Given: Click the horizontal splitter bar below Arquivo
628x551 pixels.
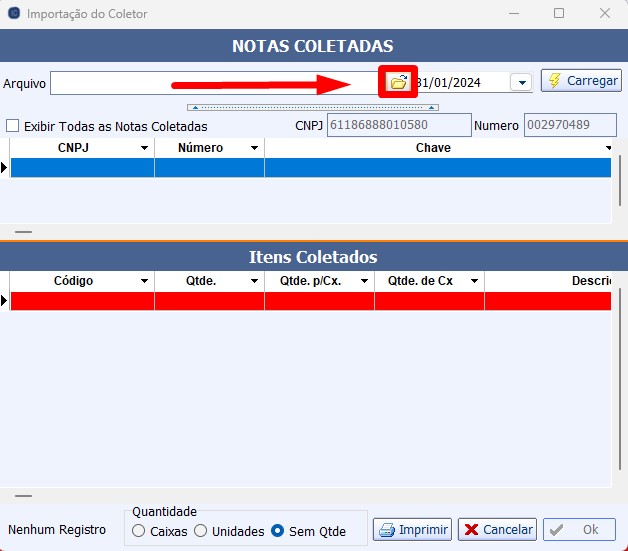Looking at the screenshot, I should (315, 106).
